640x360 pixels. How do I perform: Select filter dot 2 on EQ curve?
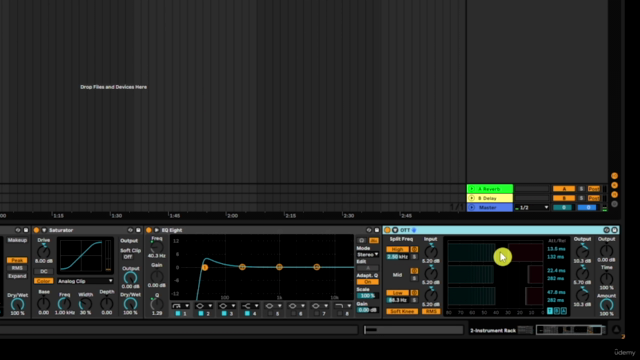coord(242,267)
